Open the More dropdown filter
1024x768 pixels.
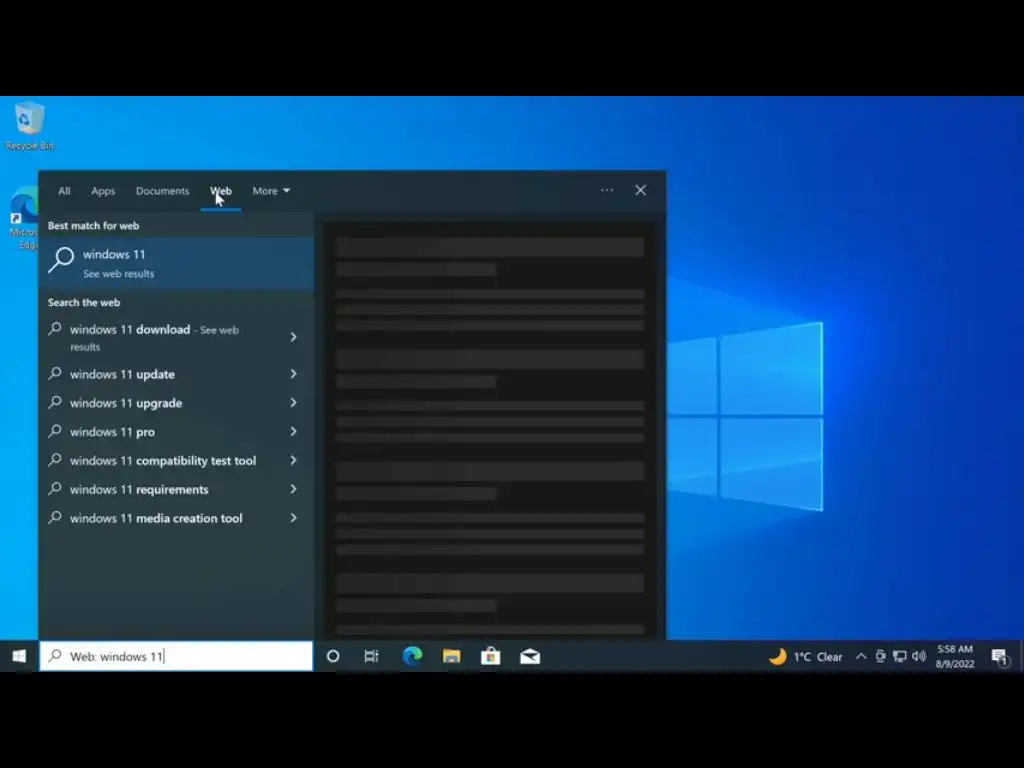[271, 191]
